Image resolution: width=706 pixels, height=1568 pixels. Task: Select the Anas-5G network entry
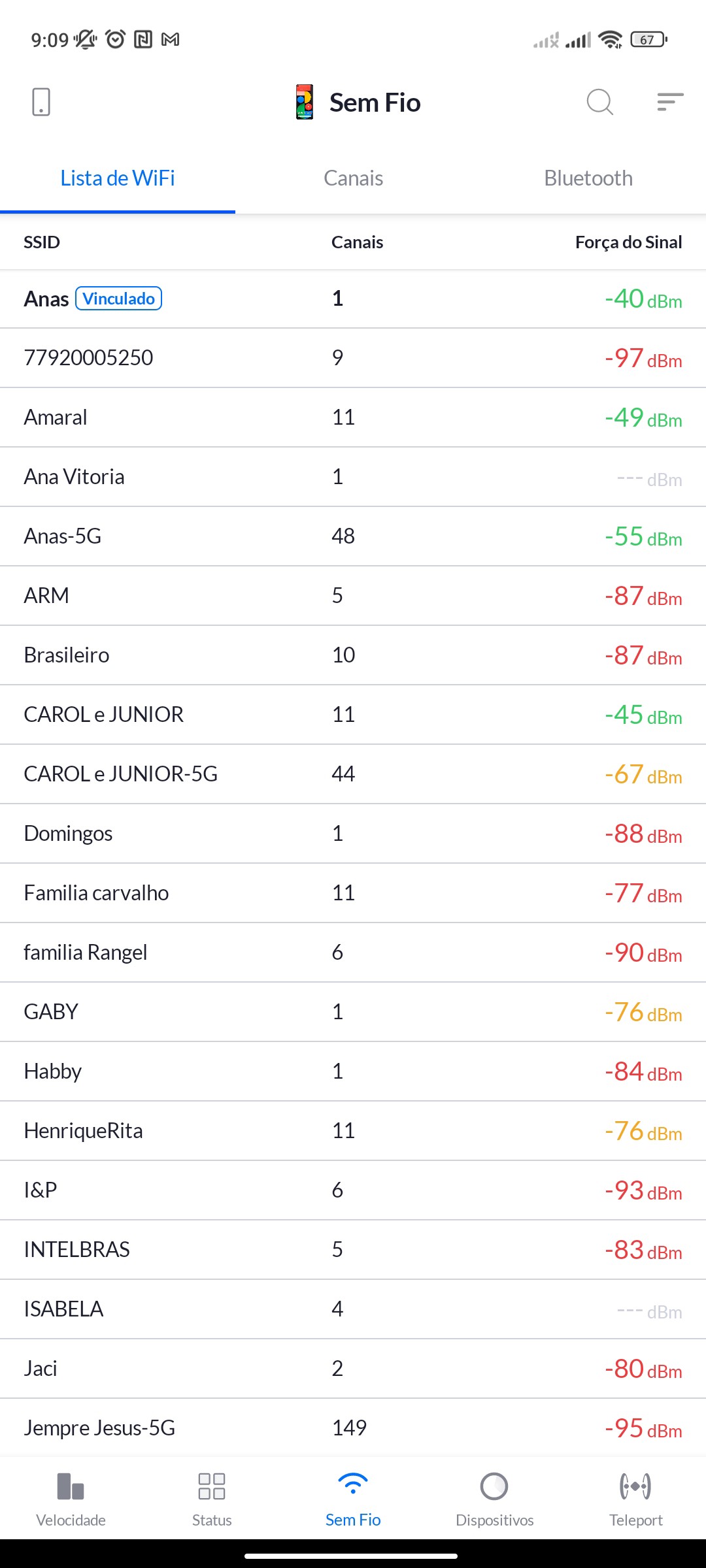(353, 536)
